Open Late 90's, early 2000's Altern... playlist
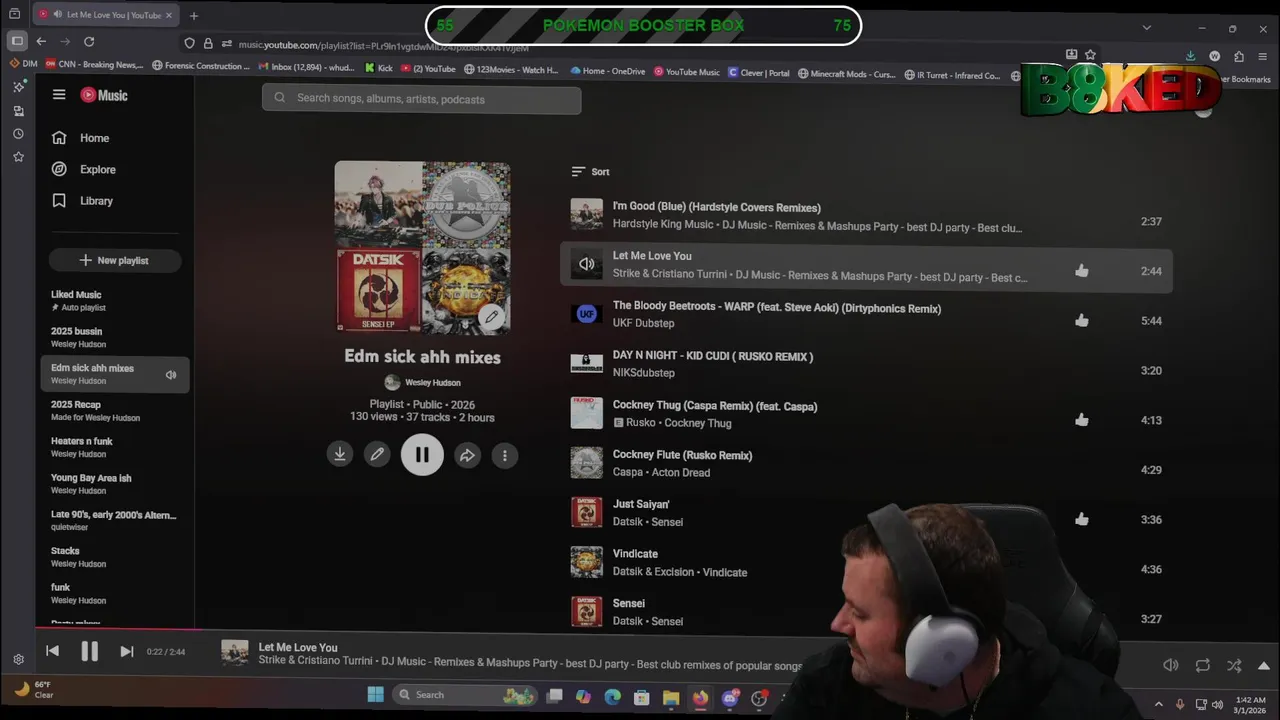 [x=114, y=521]
